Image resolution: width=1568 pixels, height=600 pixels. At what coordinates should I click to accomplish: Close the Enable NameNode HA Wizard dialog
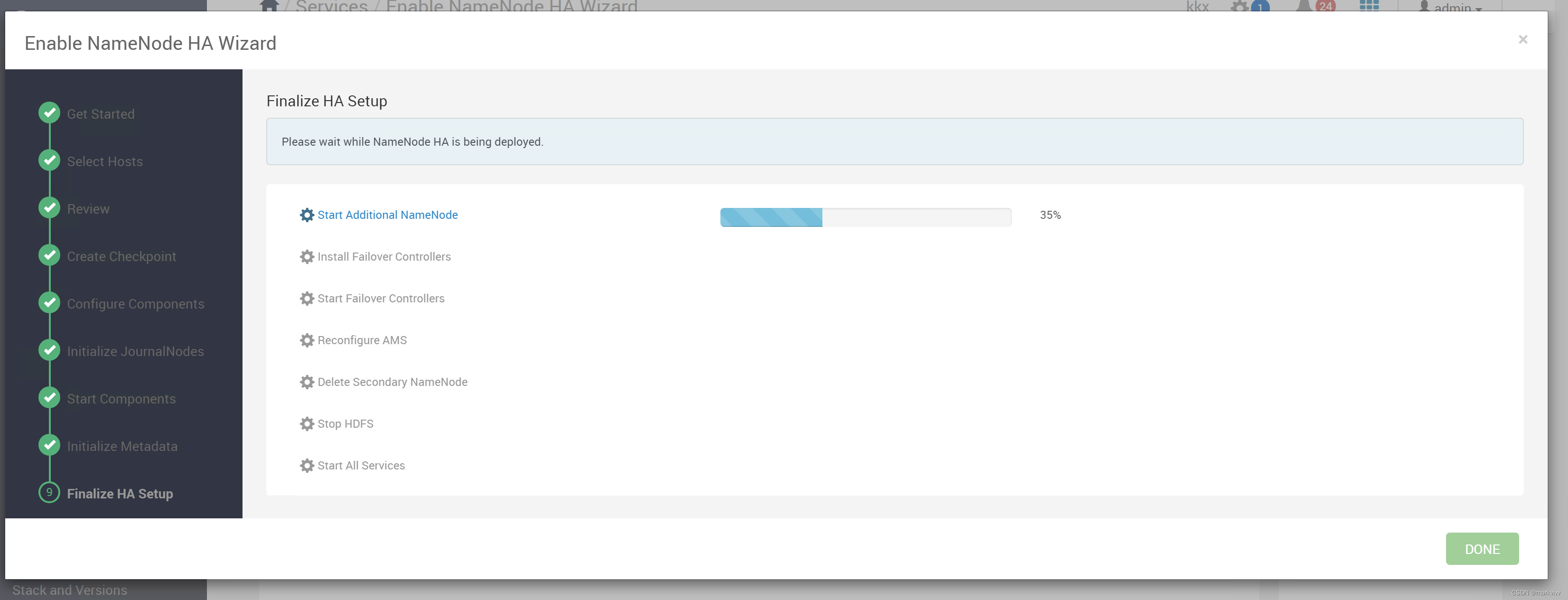1522,39
